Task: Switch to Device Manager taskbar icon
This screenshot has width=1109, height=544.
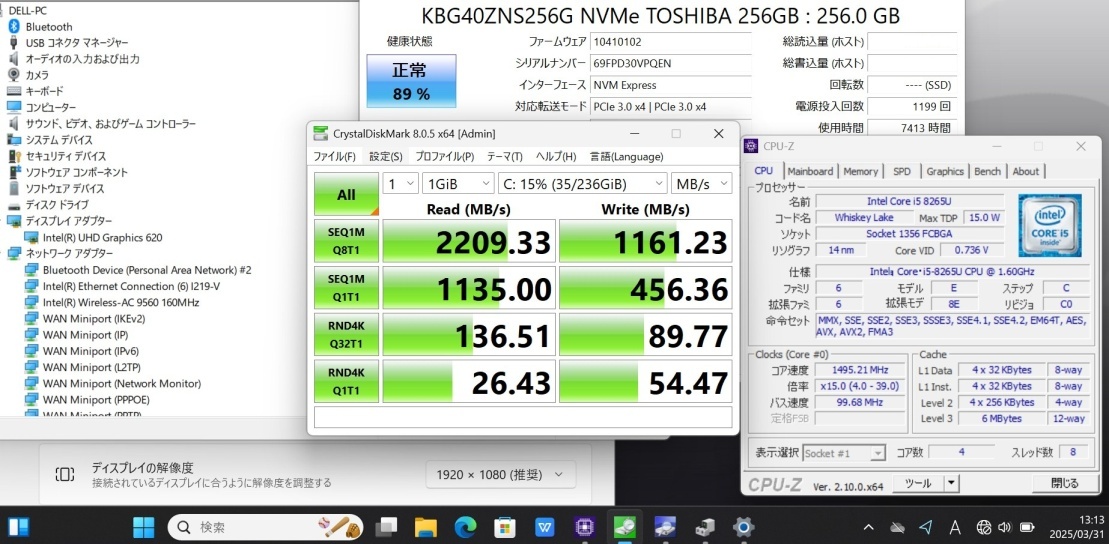Action: pyautogui.click(x=704, y=527)
